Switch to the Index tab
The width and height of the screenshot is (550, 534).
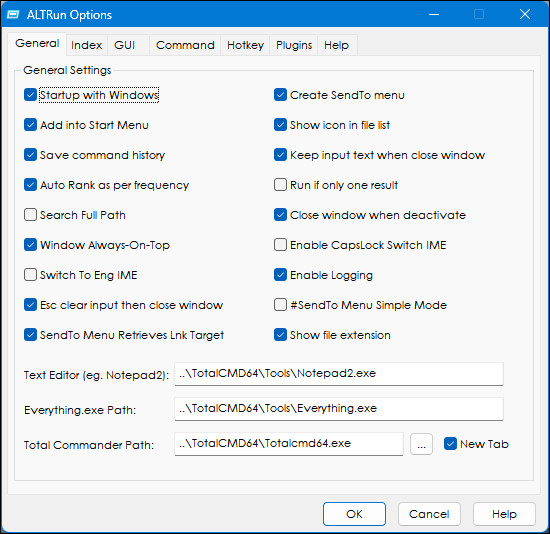[x=87, y=45]
